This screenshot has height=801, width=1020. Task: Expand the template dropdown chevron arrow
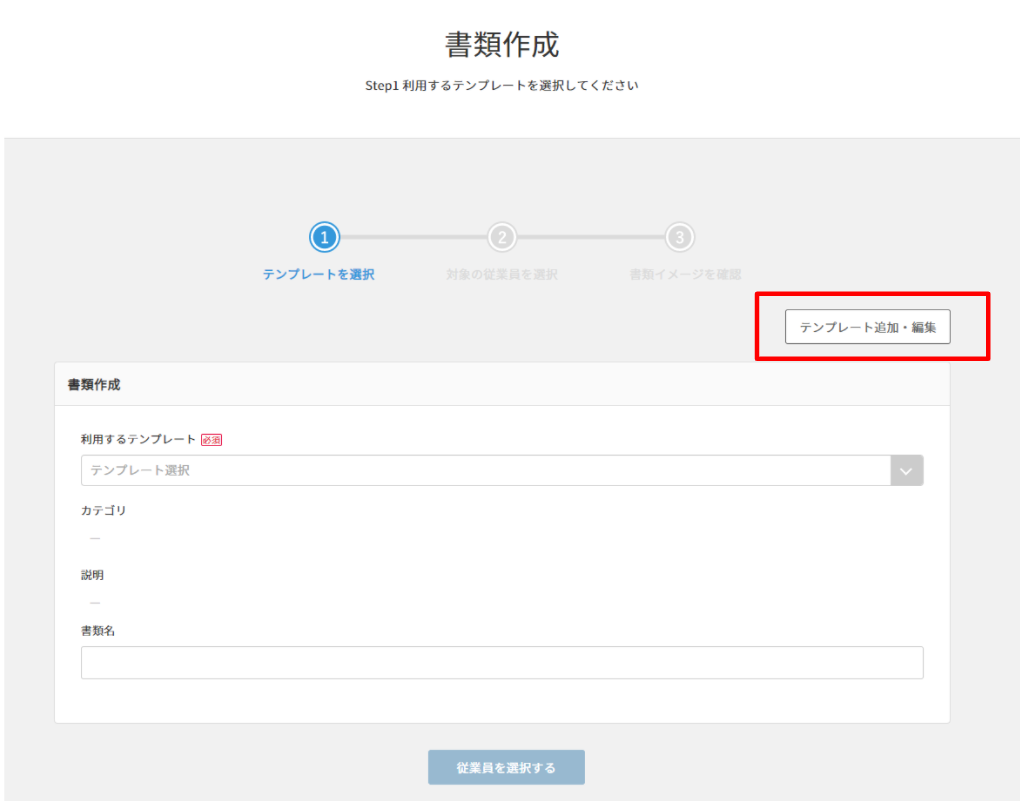(907, 470)
